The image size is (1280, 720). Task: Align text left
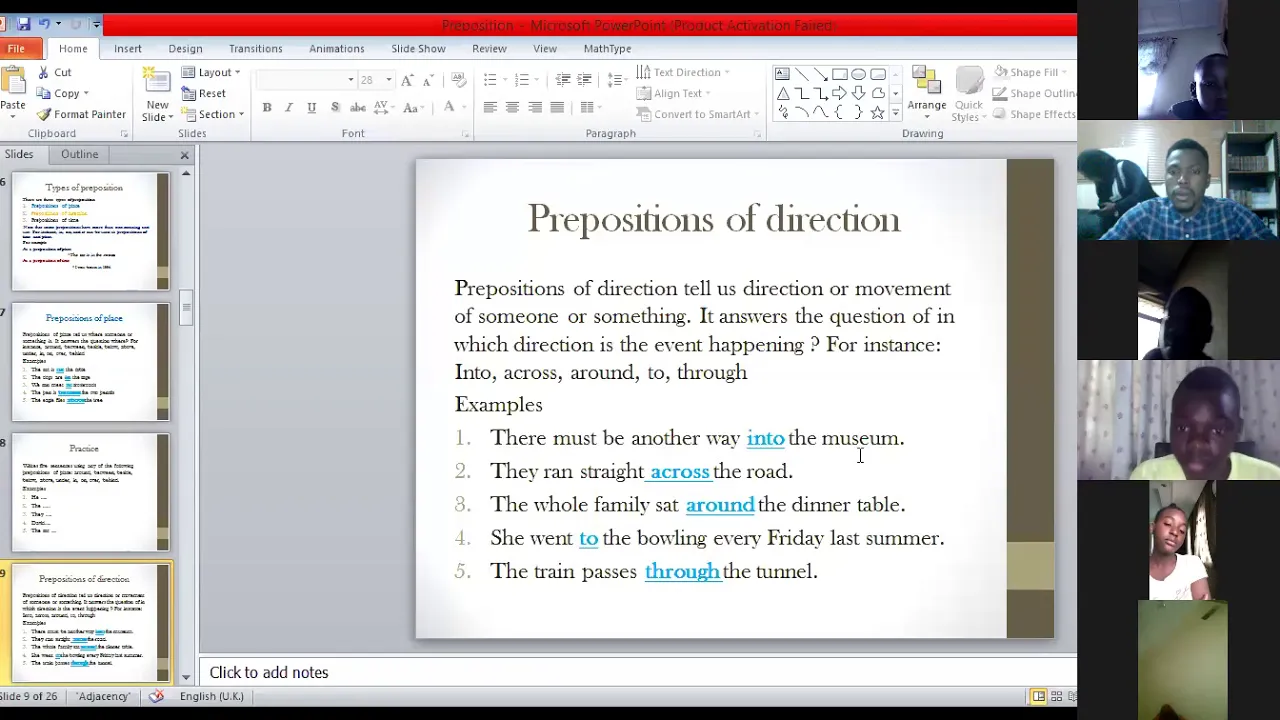pos(490,107)
